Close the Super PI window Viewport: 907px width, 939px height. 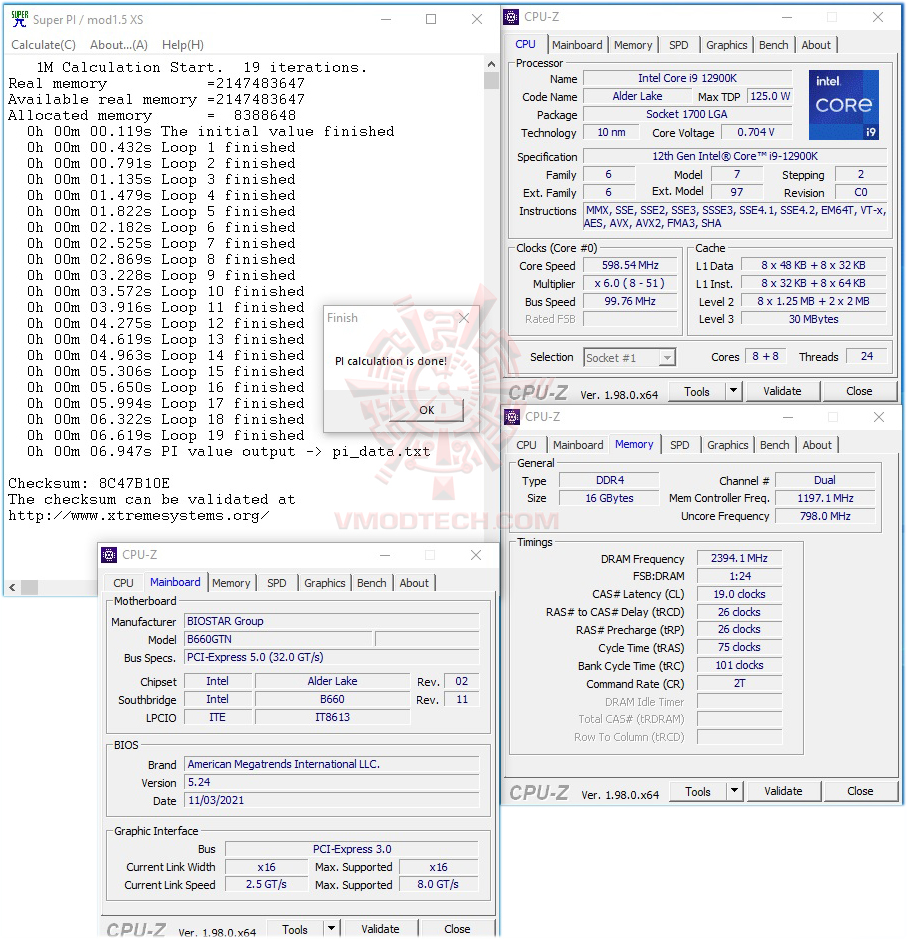pyautogui.click(x=477, y=19)
